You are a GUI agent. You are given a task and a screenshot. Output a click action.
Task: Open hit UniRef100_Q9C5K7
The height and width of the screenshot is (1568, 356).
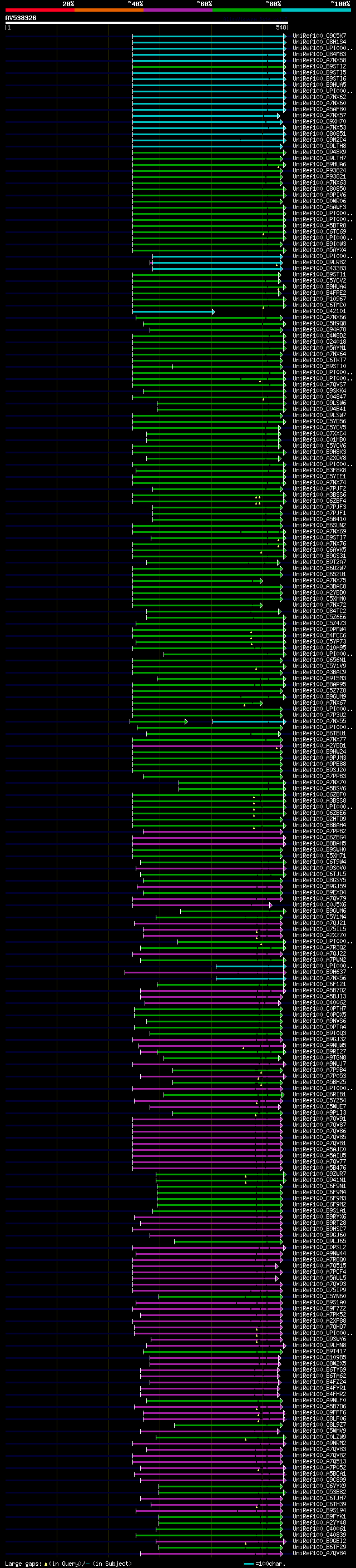click(319, 36)
